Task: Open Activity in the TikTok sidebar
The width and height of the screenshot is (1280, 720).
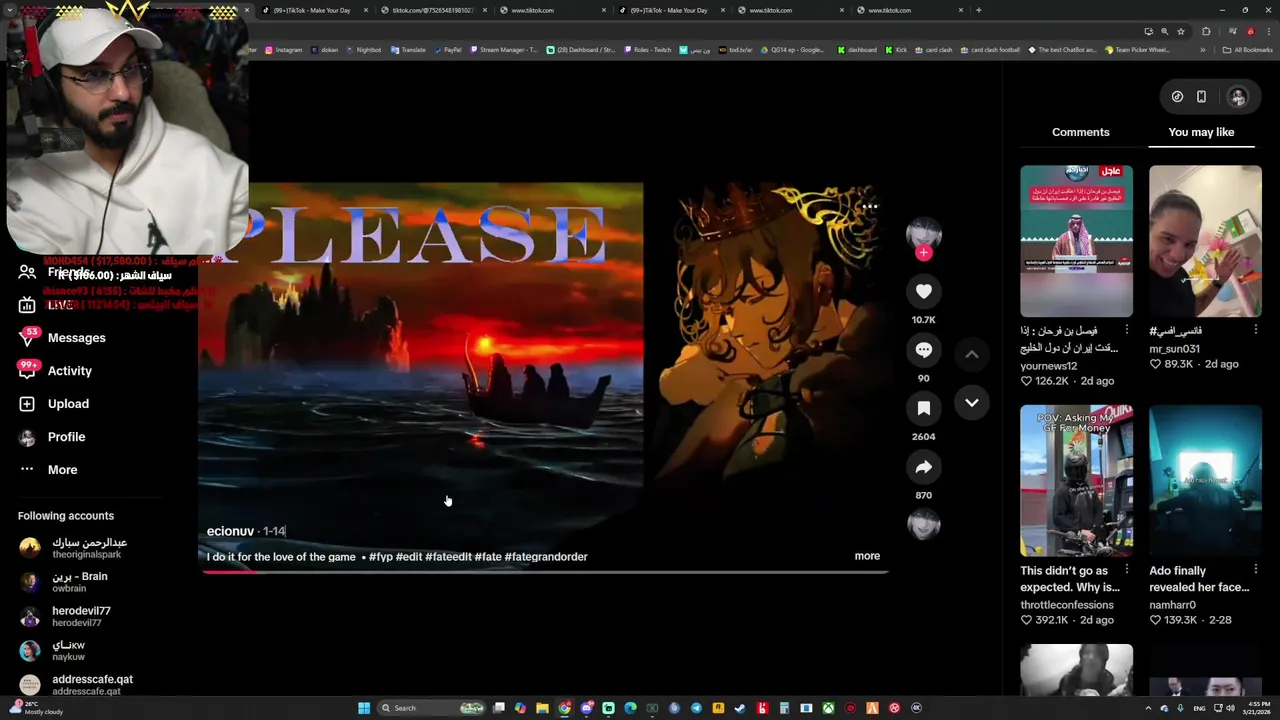Action: pyautogui.click(x=70, y=371)
